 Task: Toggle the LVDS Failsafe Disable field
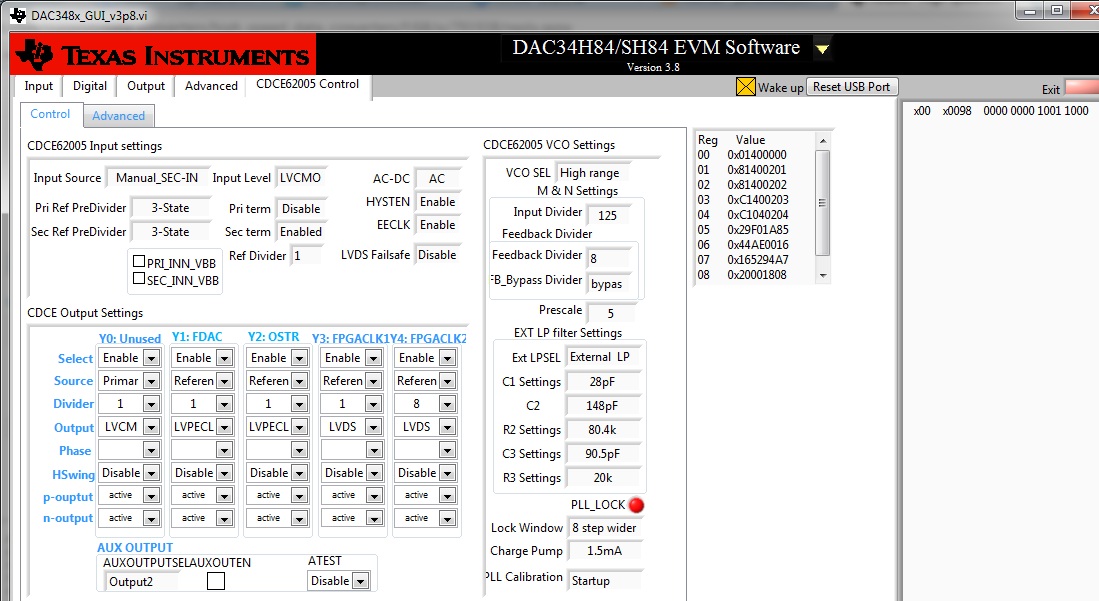(x=438, y=255)
